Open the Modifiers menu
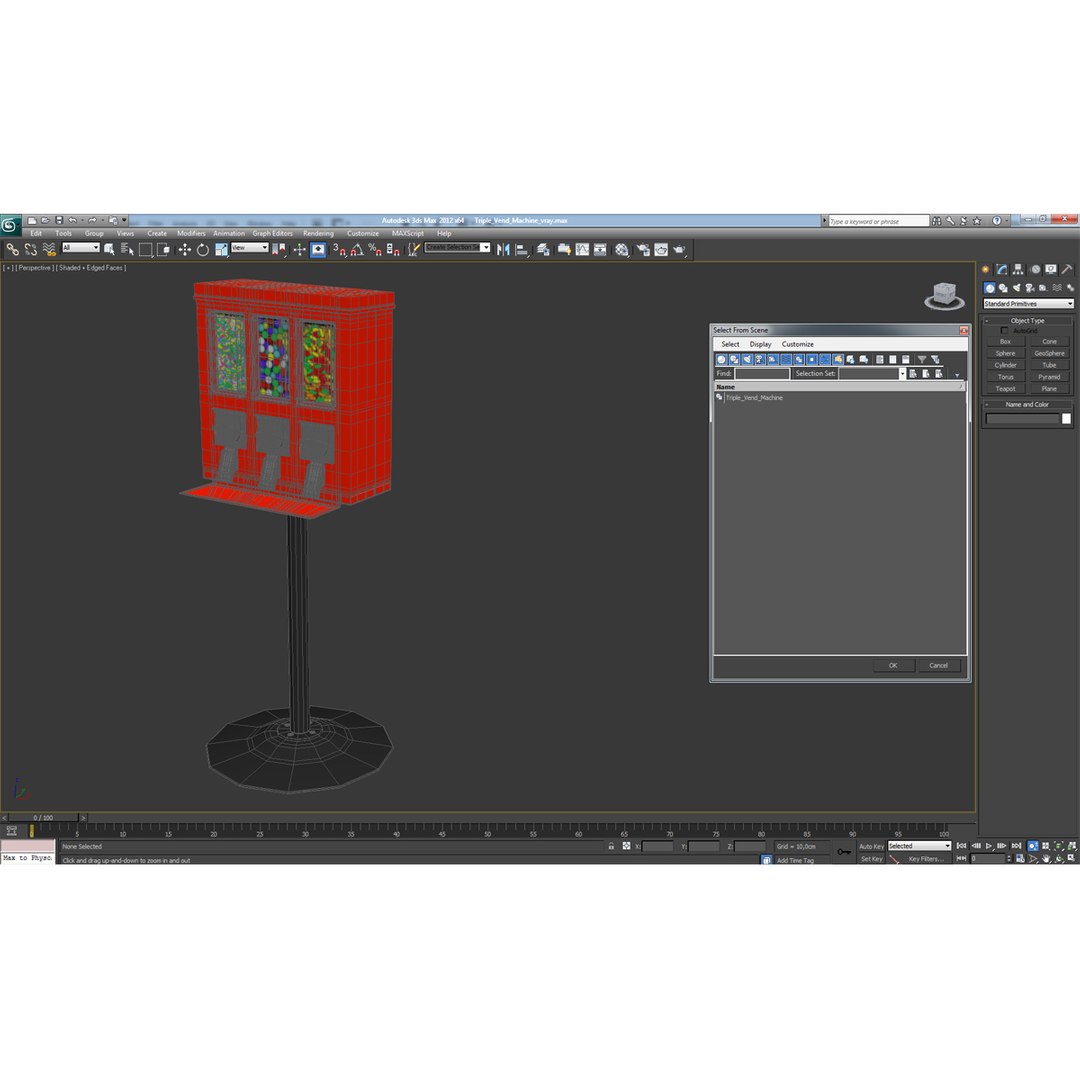This screenshot has height=1080, width=1080. pyautogui.click(x=191, y=233)
